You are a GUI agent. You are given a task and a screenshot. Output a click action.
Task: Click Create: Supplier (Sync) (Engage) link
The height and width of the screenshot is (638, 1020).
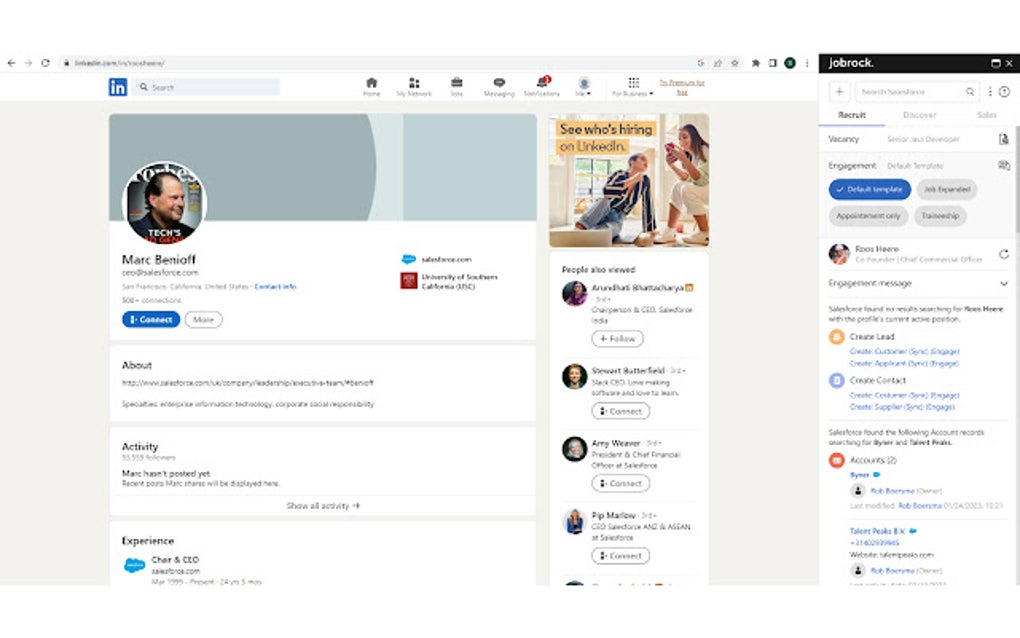tap(902, 406)
